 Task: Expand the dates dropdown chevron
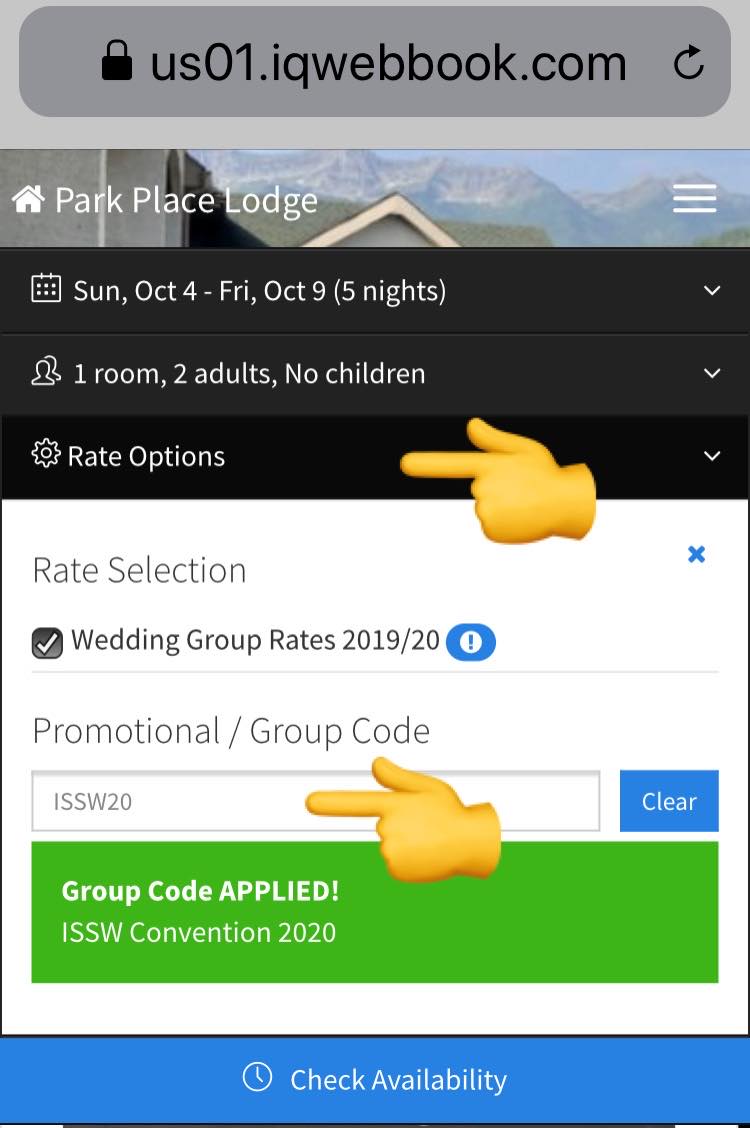(x=712, y=291)
